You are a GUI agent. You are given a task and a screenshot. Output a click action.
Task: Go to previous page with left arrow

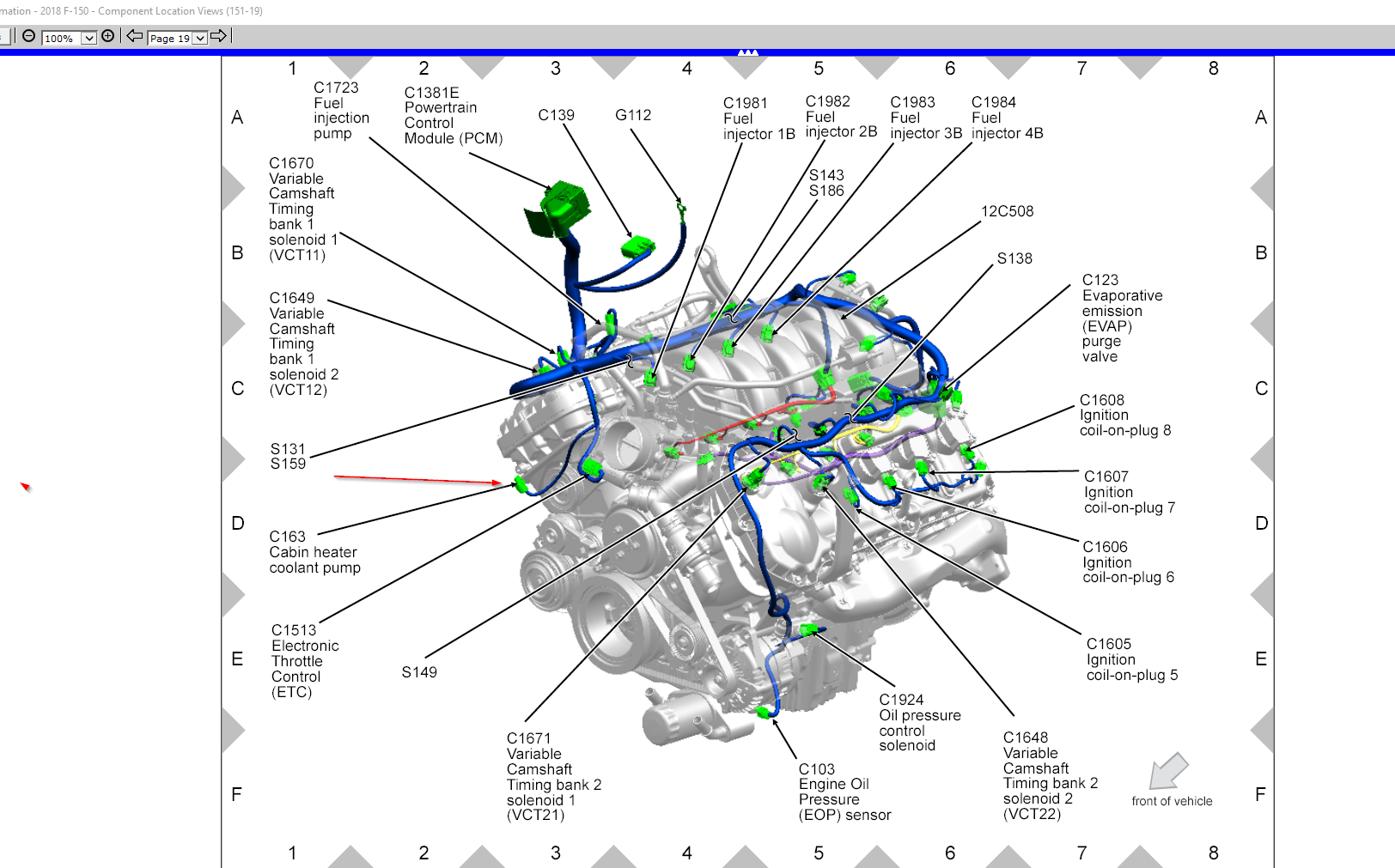coord(134,36)
